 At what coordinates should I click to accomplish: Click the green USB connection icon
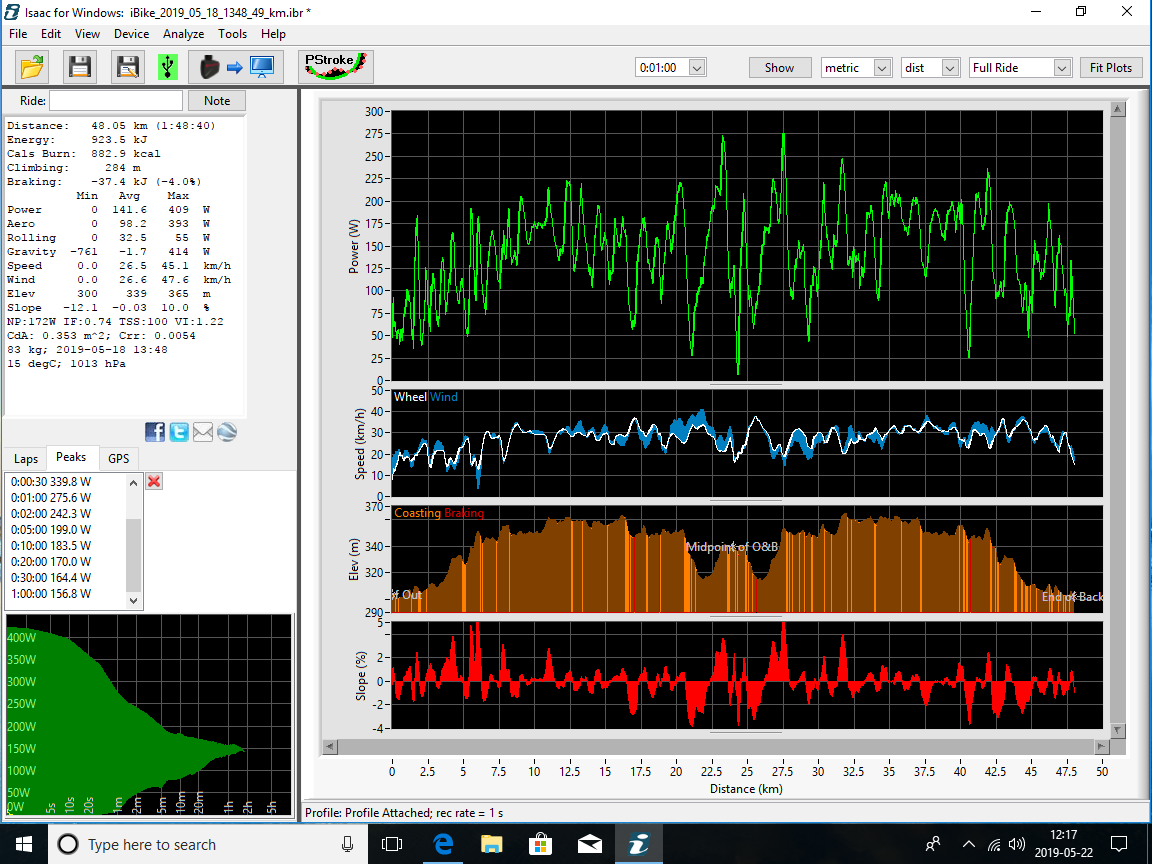(x=168, y=67)
